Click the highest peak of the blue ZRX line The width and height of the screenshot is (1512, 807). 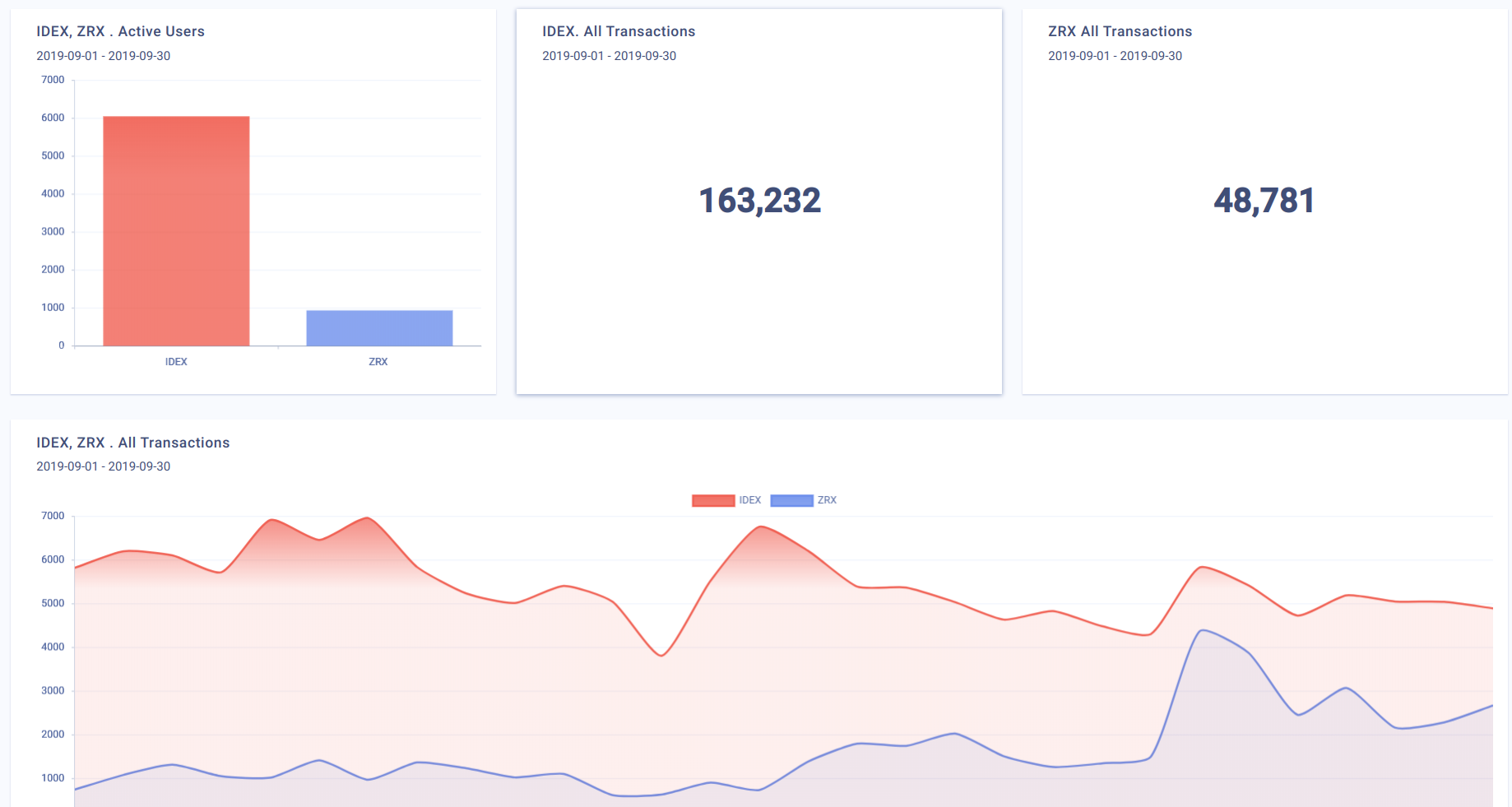coord(1203,630)
